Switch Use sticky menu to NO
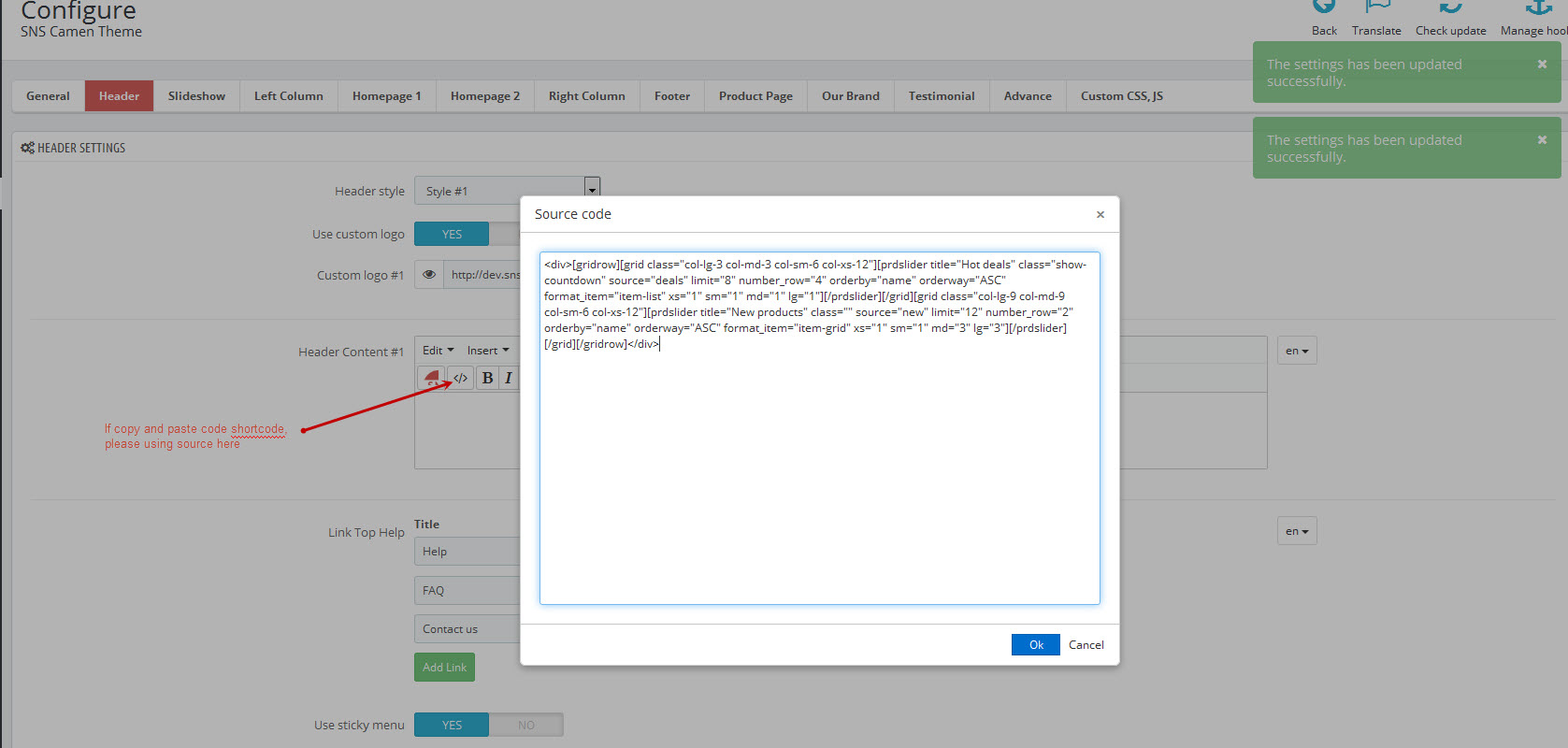1568x748 pixels. pyautogui.click(x=526, y=726)
